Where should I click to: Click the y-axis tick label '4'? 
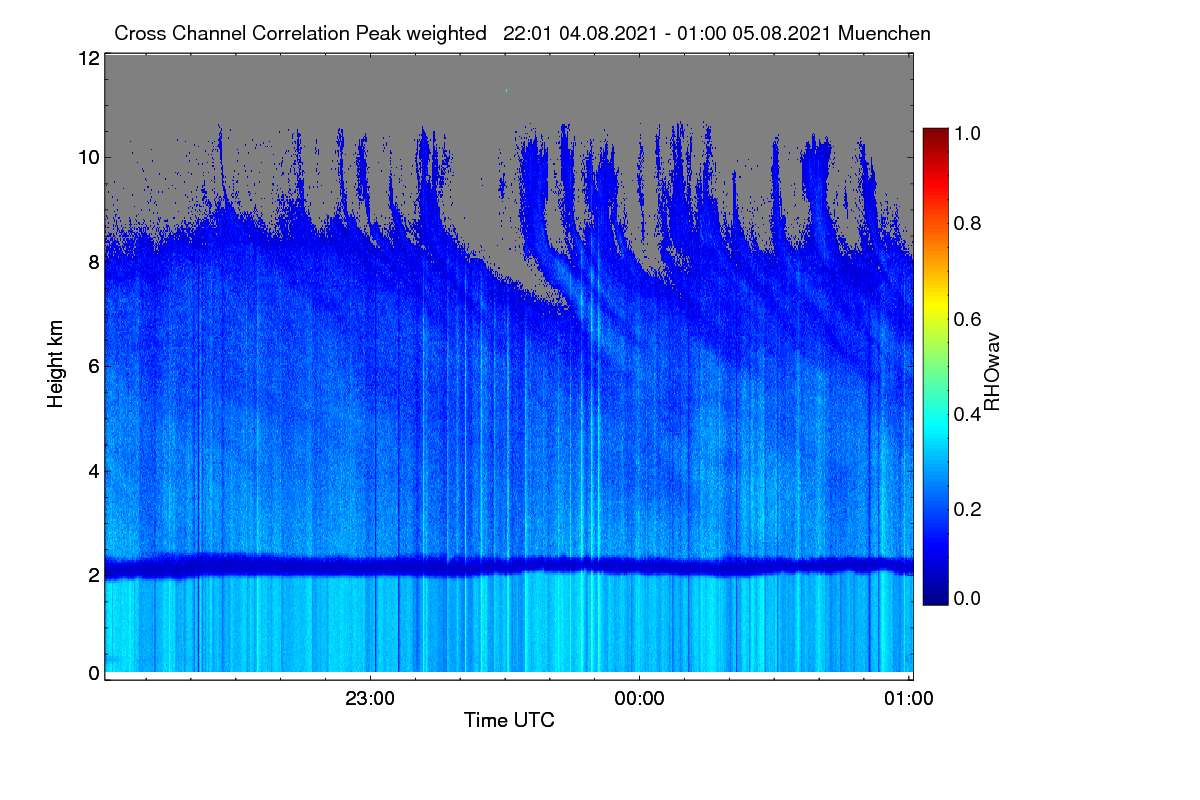tap(94, 470)
